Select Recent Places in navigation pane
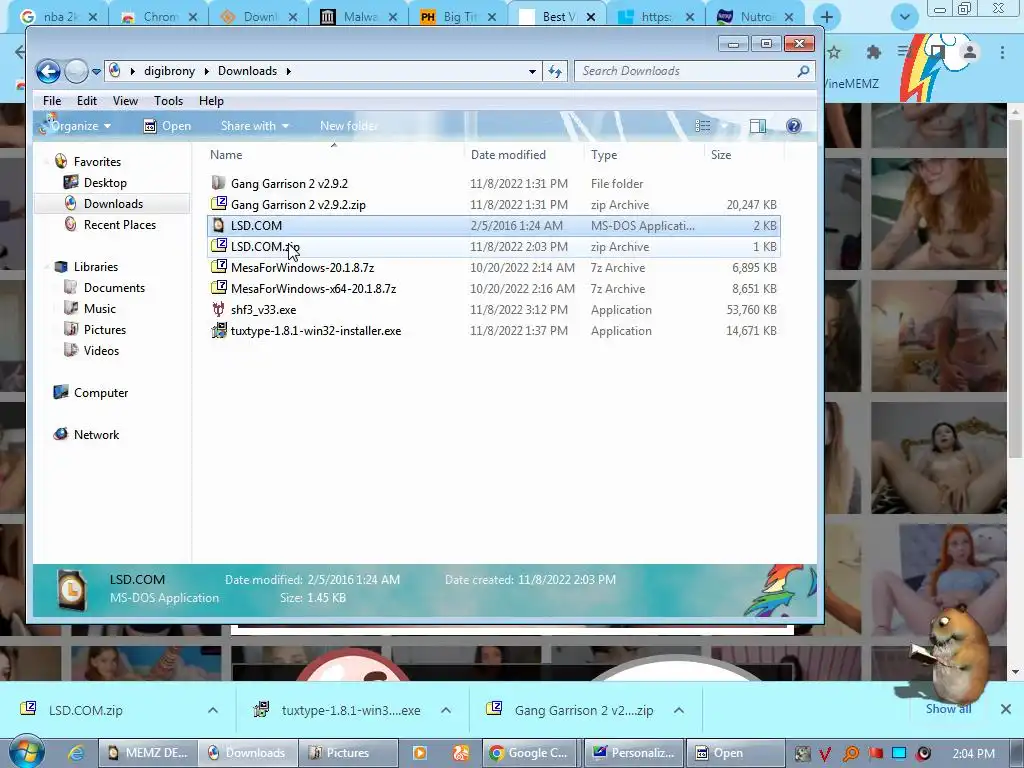Image resolution: width=1024 pixels, height=768 pixels. (x=120, y=225)
